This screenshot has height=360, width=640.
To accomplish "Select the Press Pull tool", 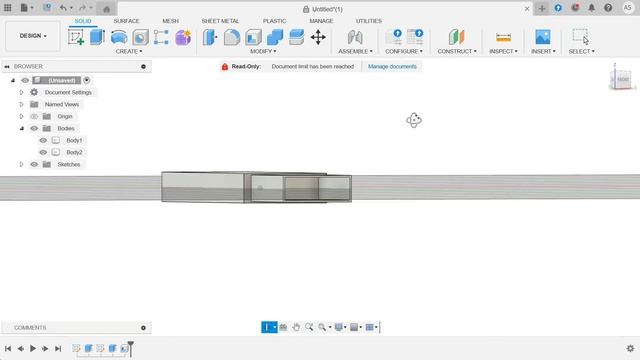I will click(x=210, y=37).
